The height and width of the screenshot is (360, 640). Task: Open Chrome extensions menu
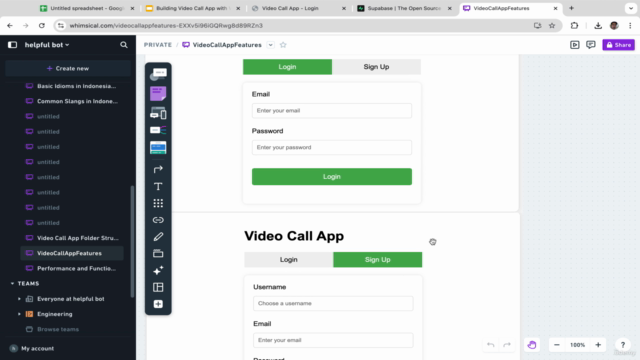pos(574,26)
